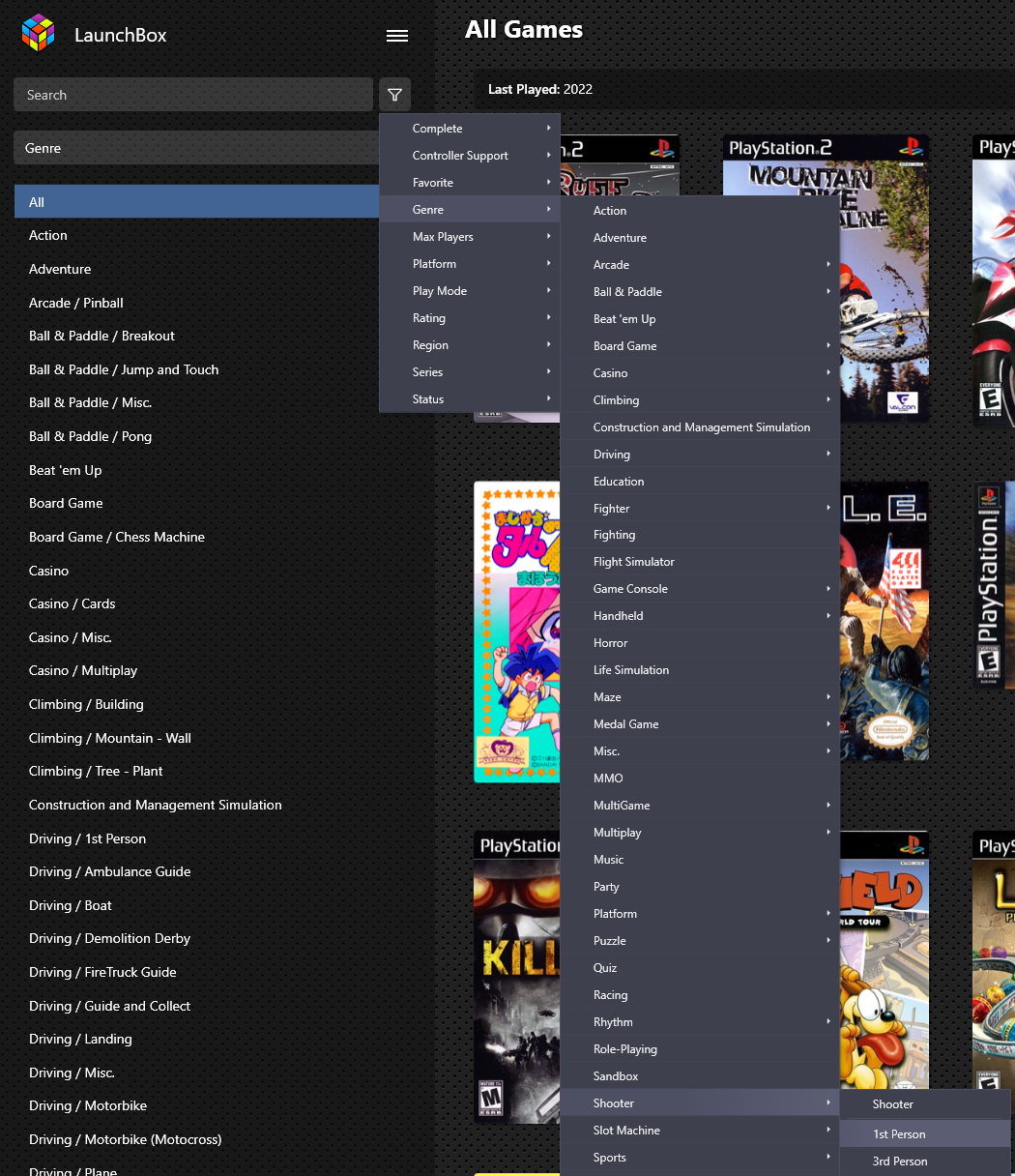Click the LaunchBox cube logo
The image size is (1015, 1176).
tap(38, 34)
